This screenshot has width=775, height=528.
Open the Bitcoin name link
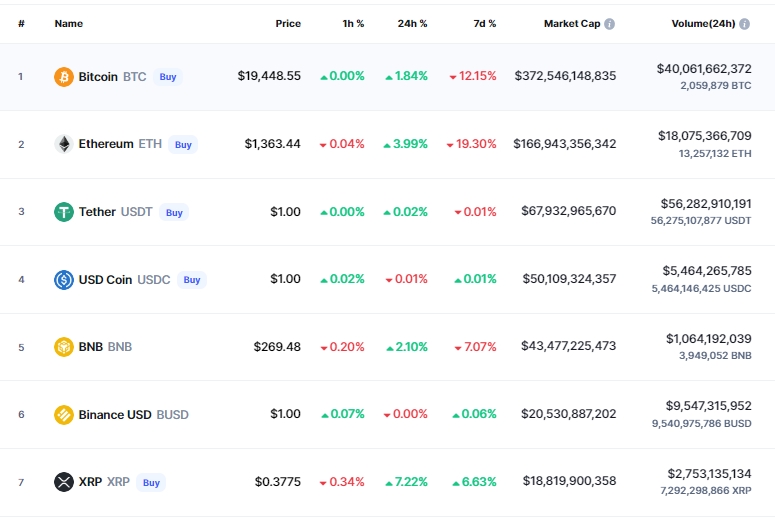pyautogui.click(x=98, y=77)
